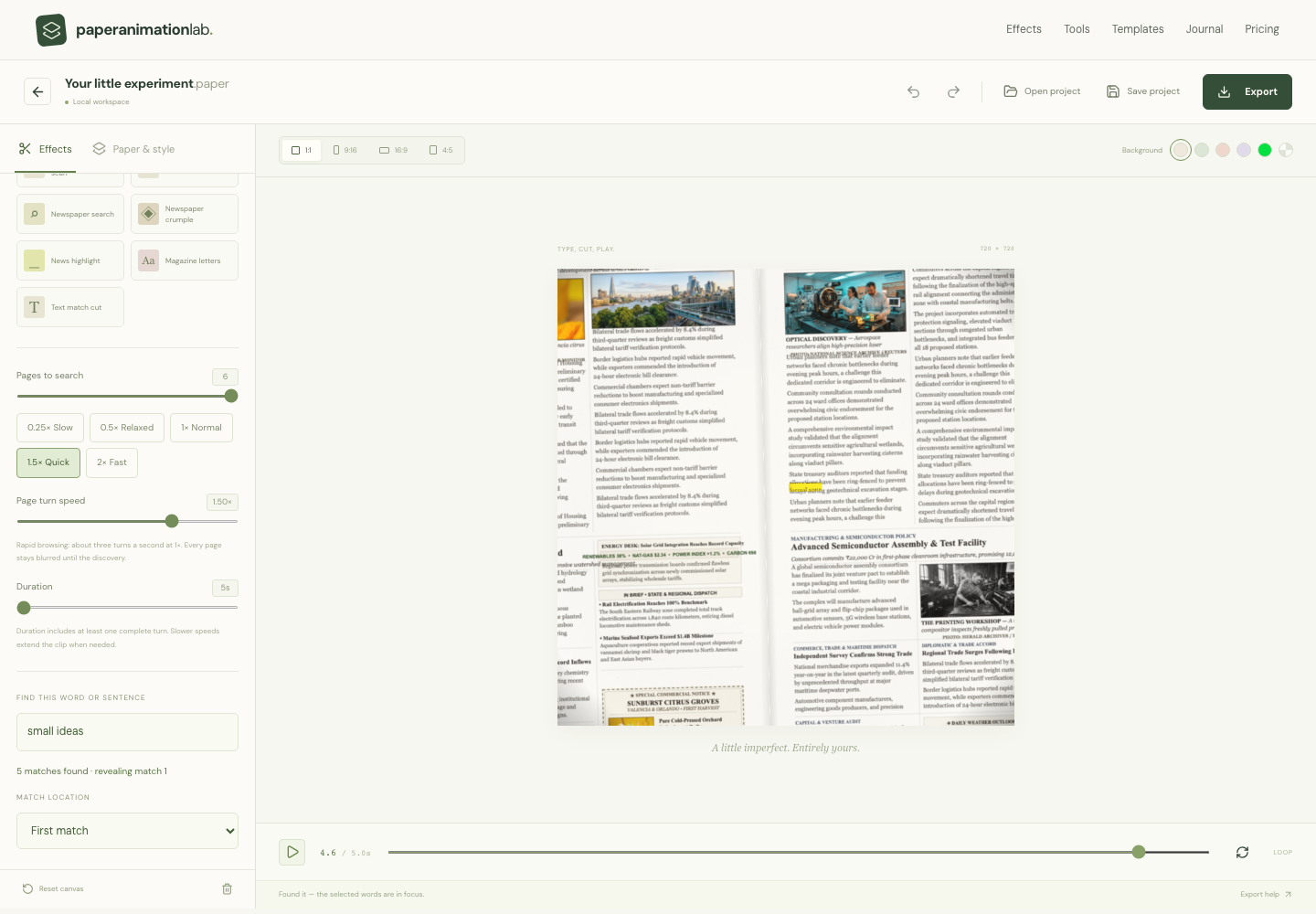Switch to the Paper & style tab
The height and width of the screenshot is (914, 1316).
133,149
